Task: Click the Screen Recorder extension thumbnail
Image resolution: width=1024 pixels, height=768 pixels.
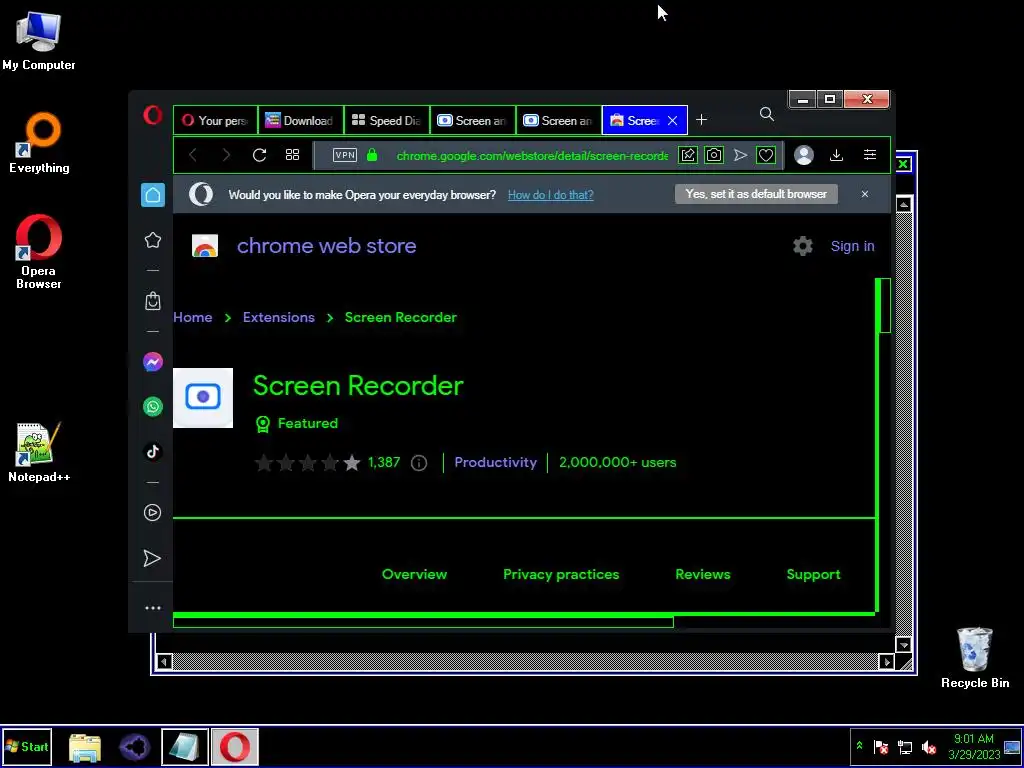Action: tap(203, 398)
